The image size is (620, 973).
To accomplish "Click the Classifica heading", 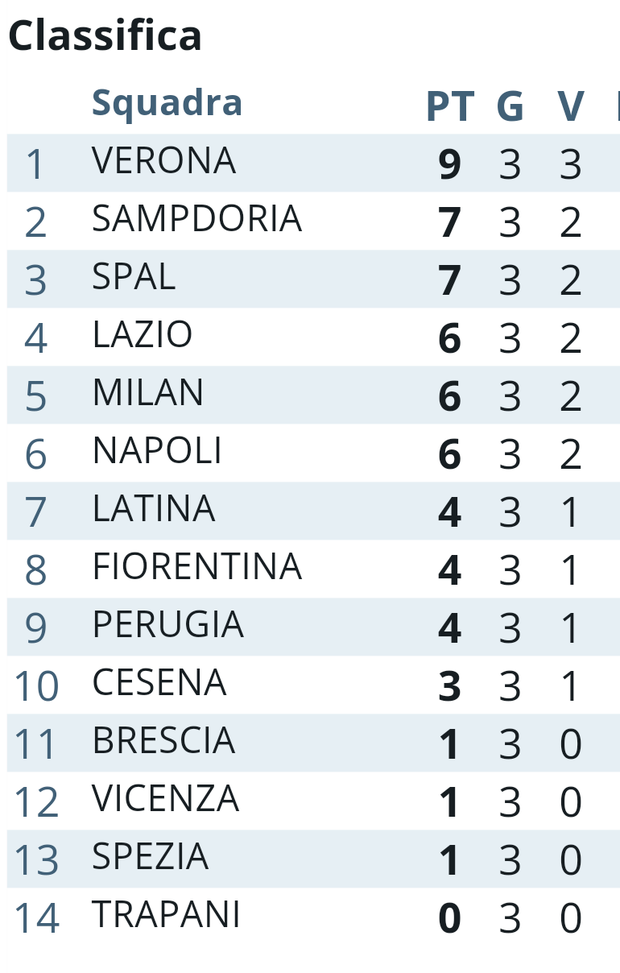I will (105, 36).
